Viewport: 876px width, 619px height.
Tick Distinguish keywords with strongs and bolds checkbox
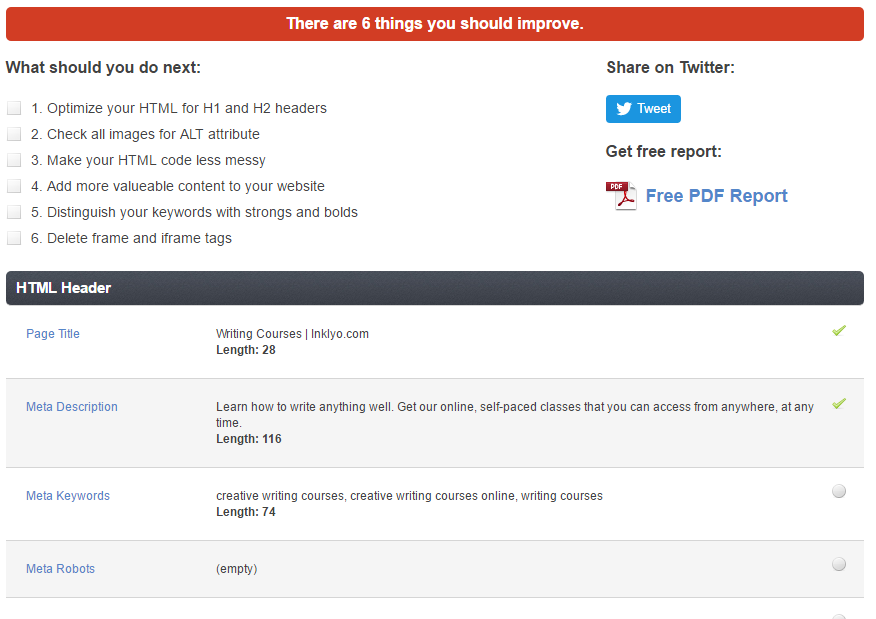pos(14,212)
